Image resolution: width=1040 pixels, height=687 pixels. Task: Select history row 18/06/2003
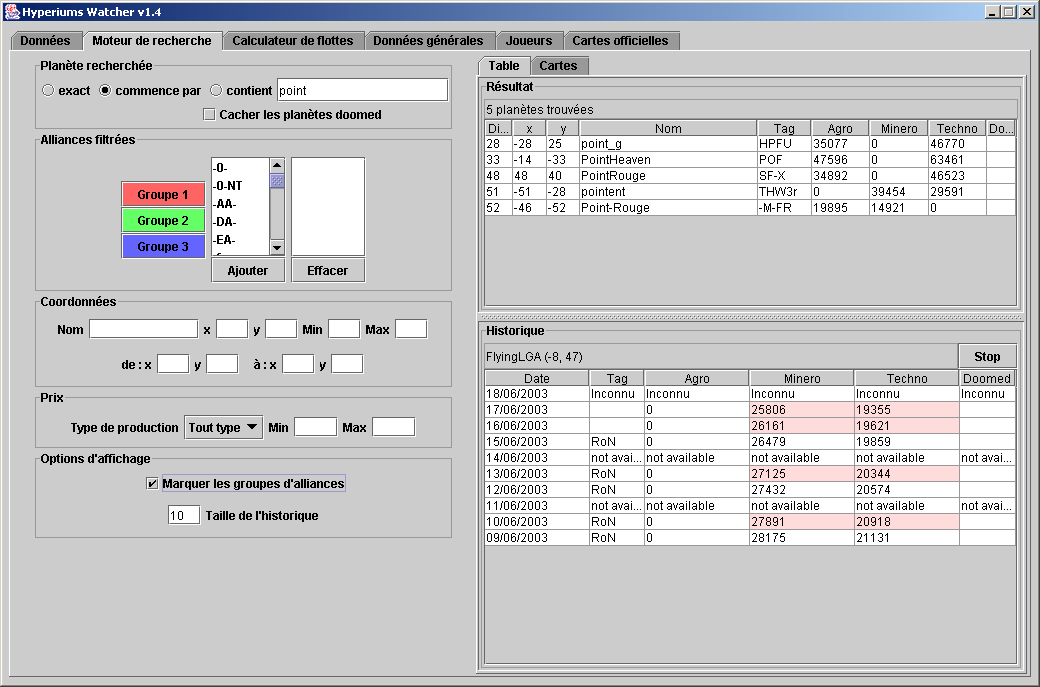point(750,394)
